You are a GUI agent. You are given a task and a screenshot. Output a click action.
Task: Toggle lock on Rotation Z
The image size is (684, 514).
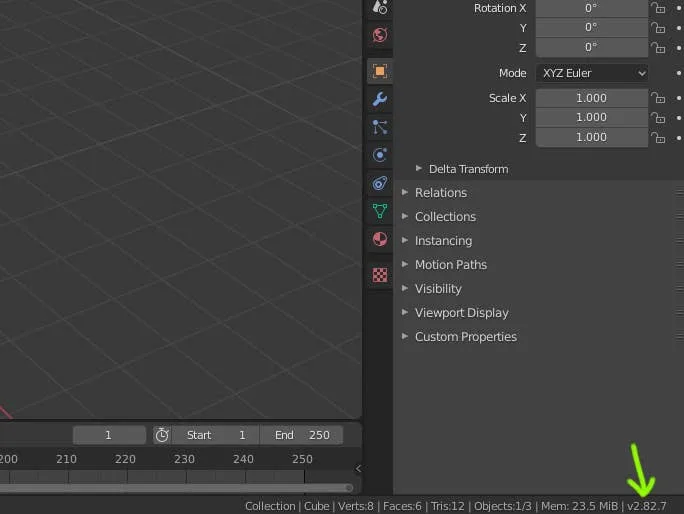[x=658, y=48]
